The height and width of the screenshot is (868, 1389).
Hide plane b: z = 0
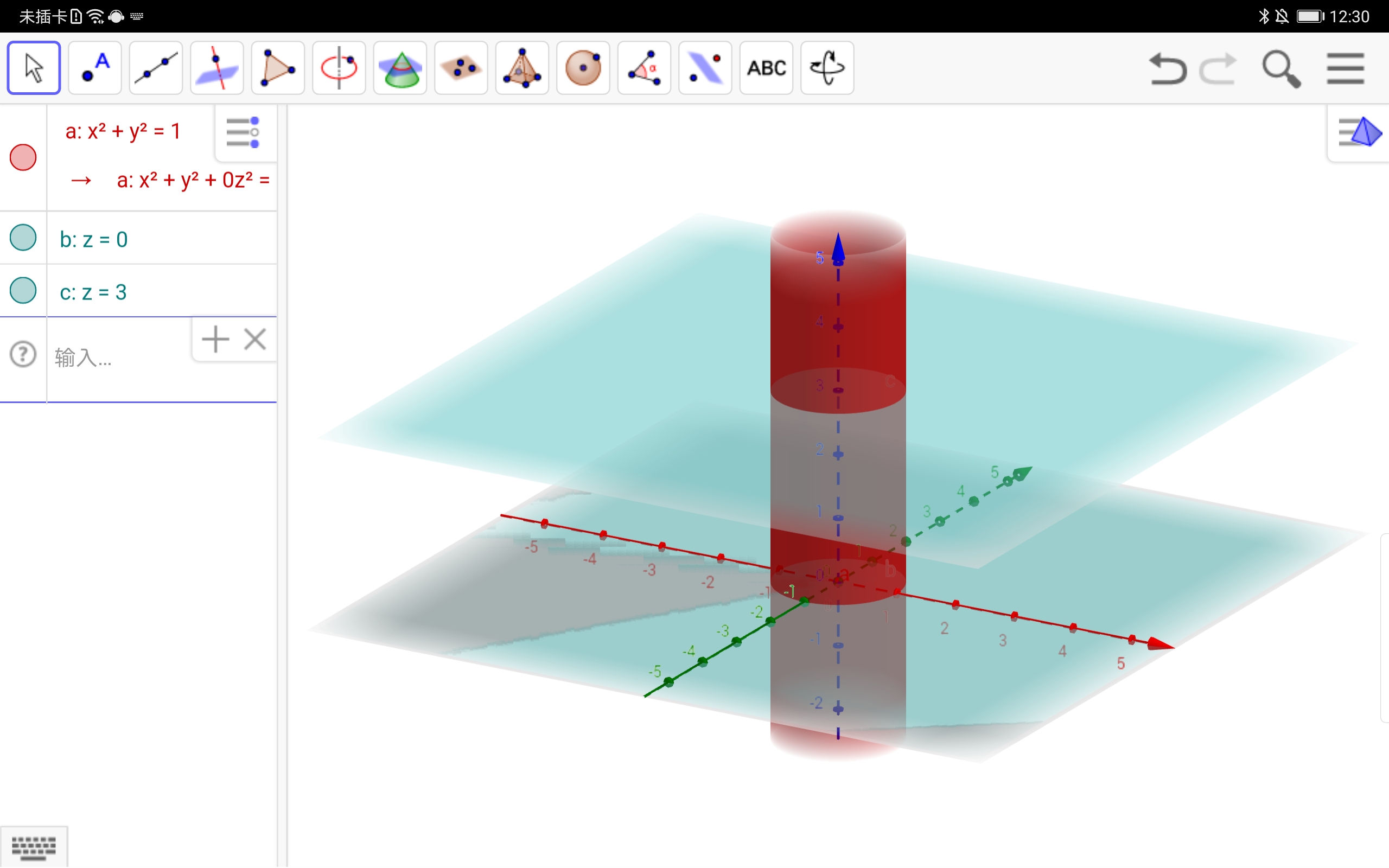pos(23,238)
